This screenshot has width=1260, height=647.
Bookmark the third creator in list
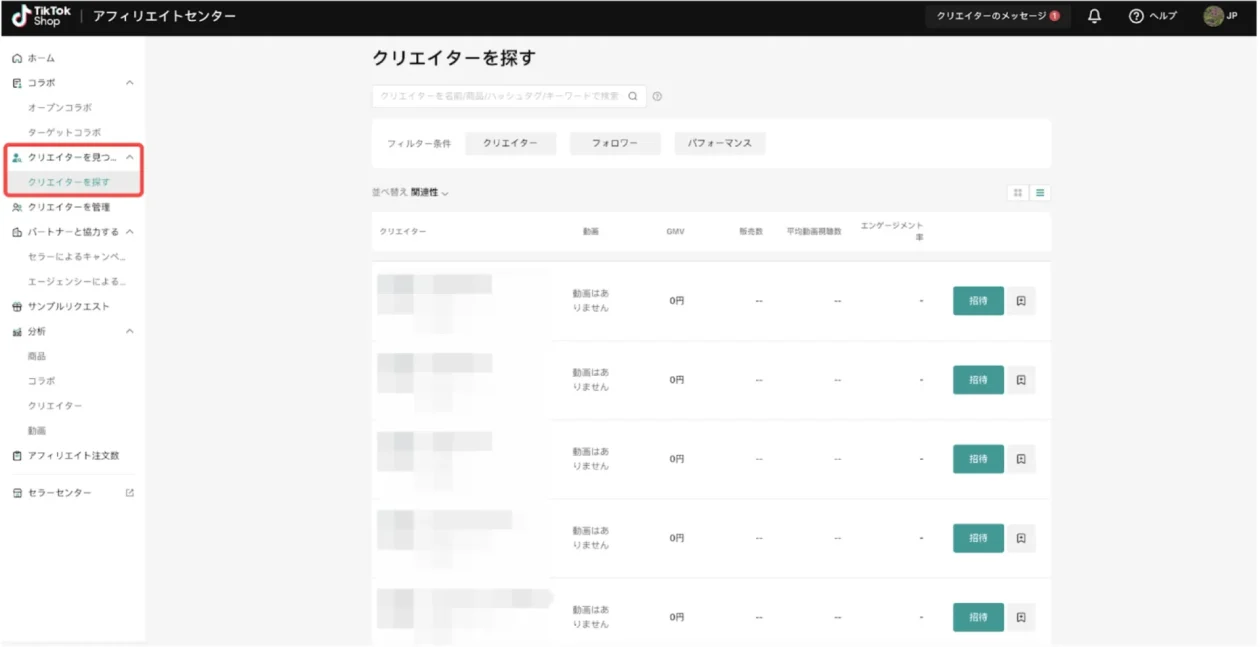click(1020, 459)
